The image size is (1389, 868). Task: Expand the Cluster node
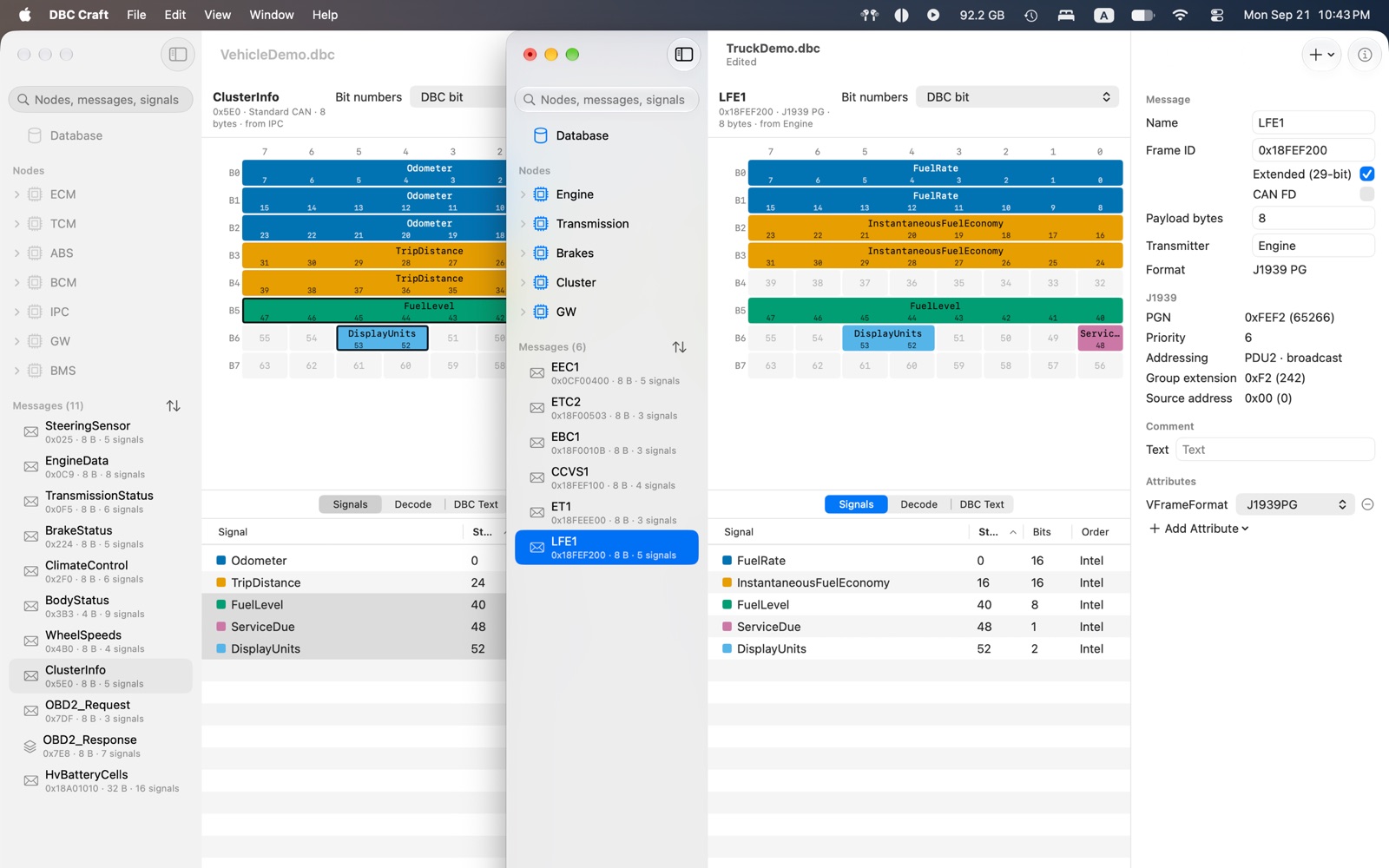(523, 283)
